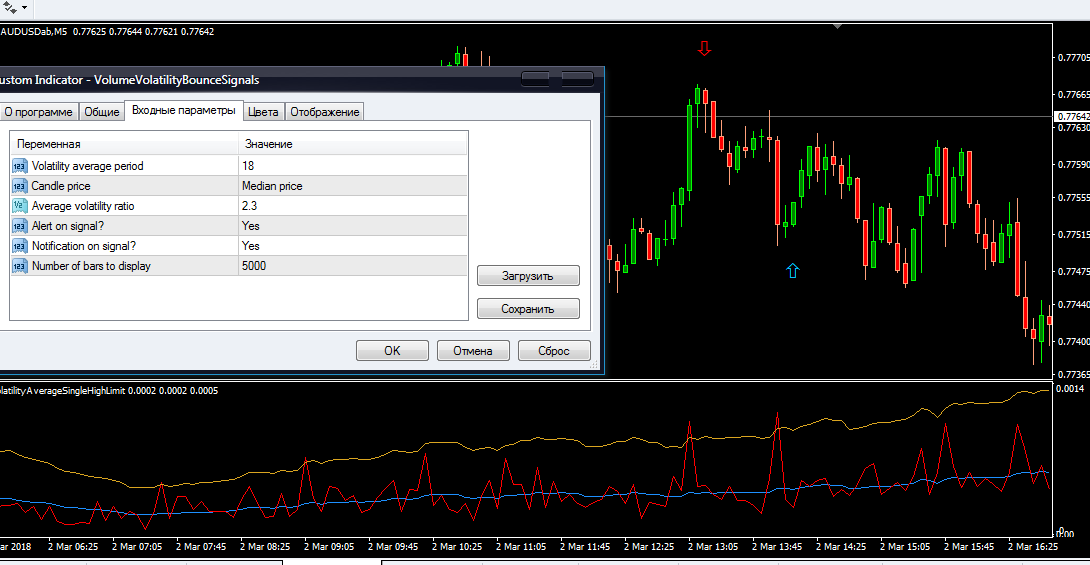The height and width of the screenshot is (565, 1090).
Task: Click the 'Значение' column header
Action: click(x=353, y=144)
